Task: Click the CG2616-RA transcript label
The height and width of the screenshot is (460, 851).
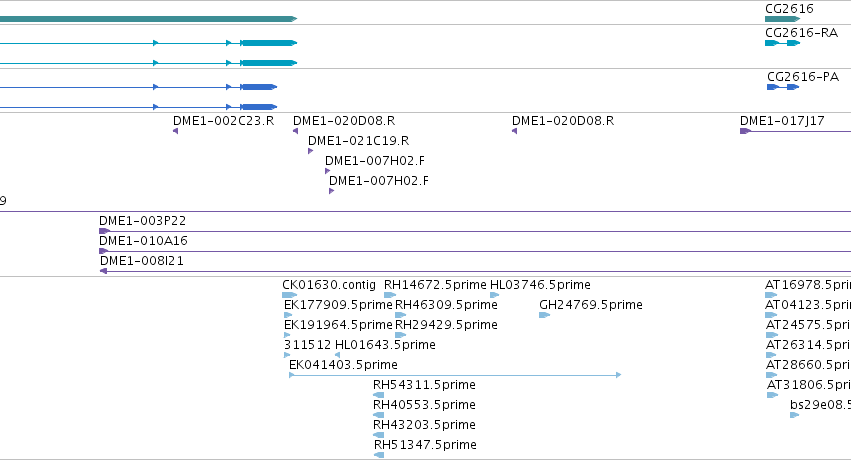Action: 801,33
